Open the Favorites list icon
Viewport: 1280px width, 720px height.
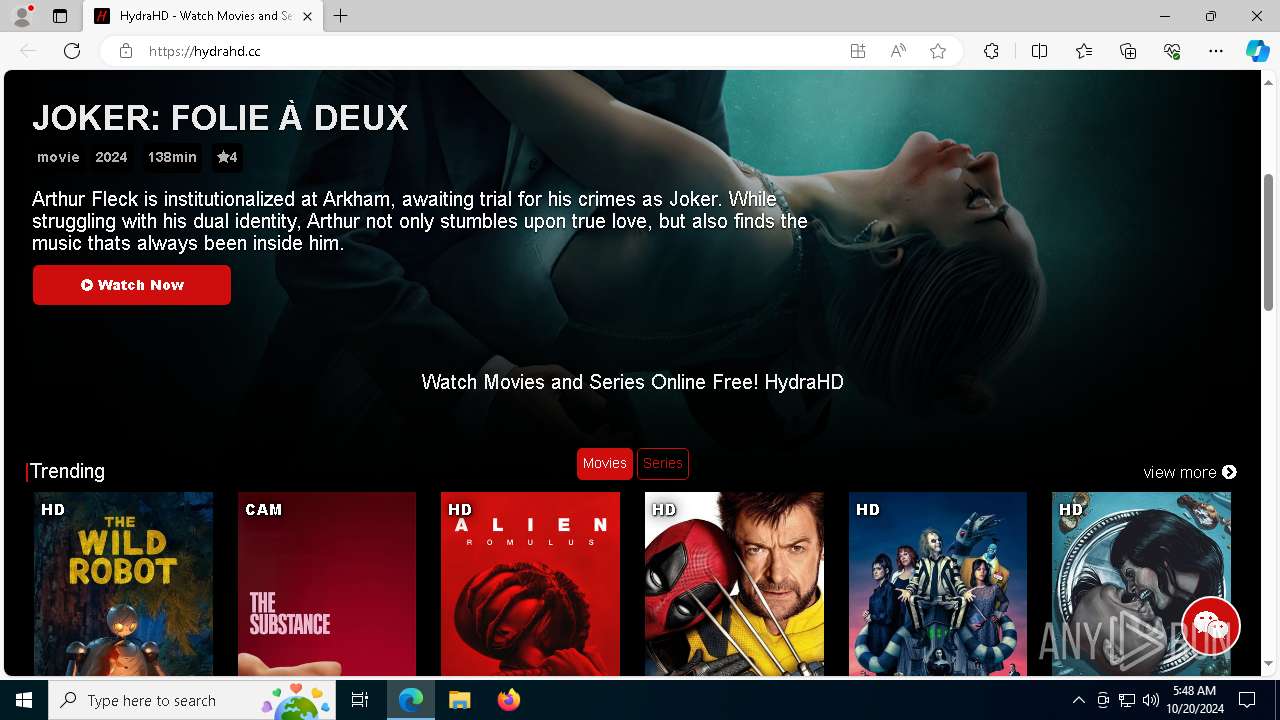[x=1084, y=51]
